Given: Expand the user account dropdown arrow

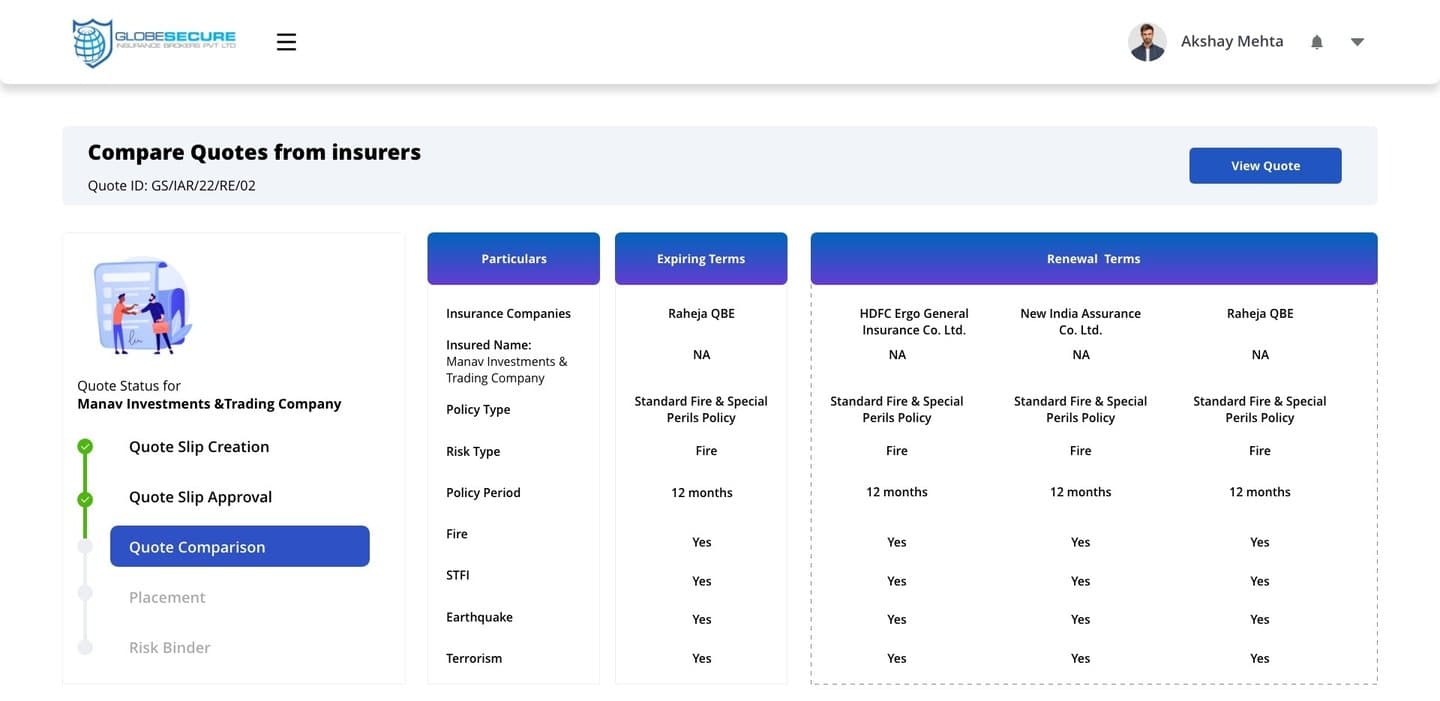Looking at the screenshot, I should tap(1357, 42).
